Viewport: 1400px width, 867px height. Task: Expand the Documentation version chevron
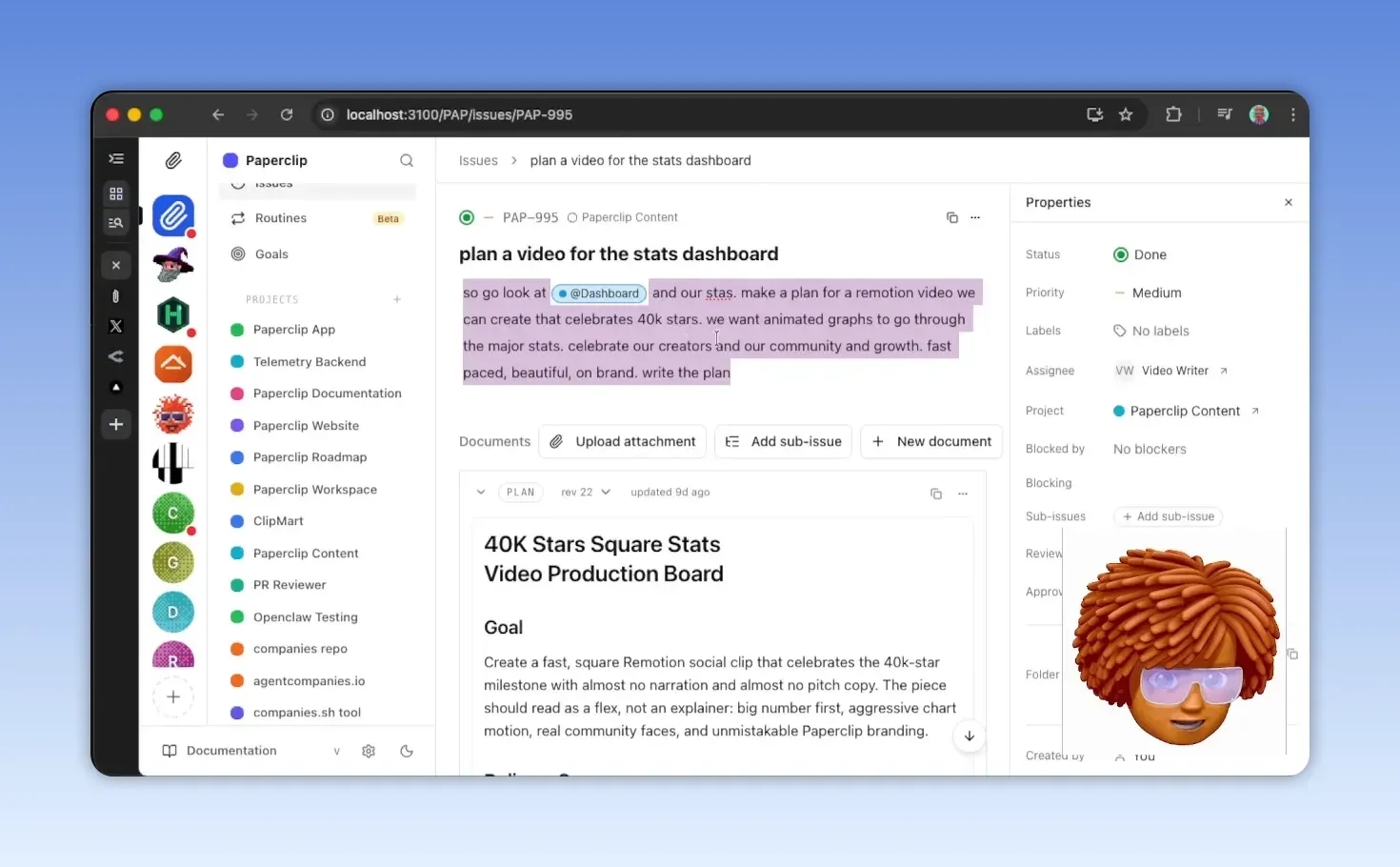335,751
